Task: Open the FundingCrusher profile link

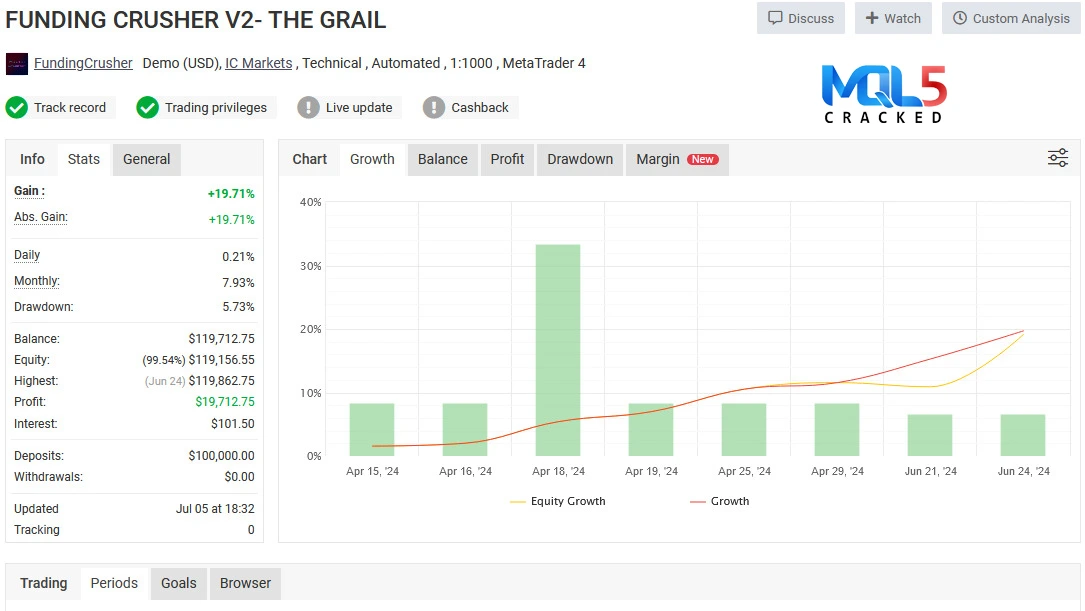Action: pos(83,63)
